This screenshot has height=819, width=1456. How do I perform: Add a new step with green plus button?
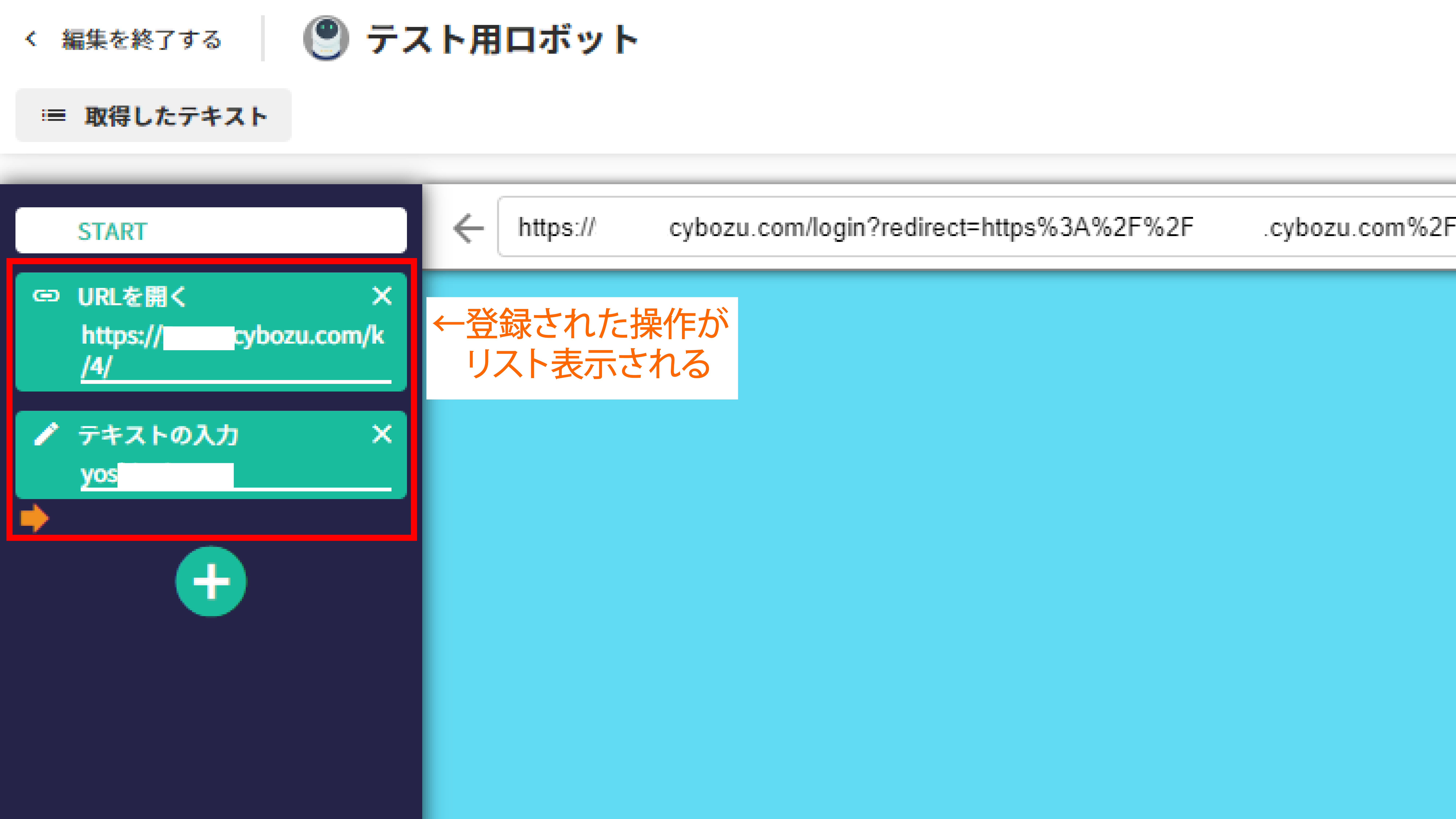[x=211, y=582]
